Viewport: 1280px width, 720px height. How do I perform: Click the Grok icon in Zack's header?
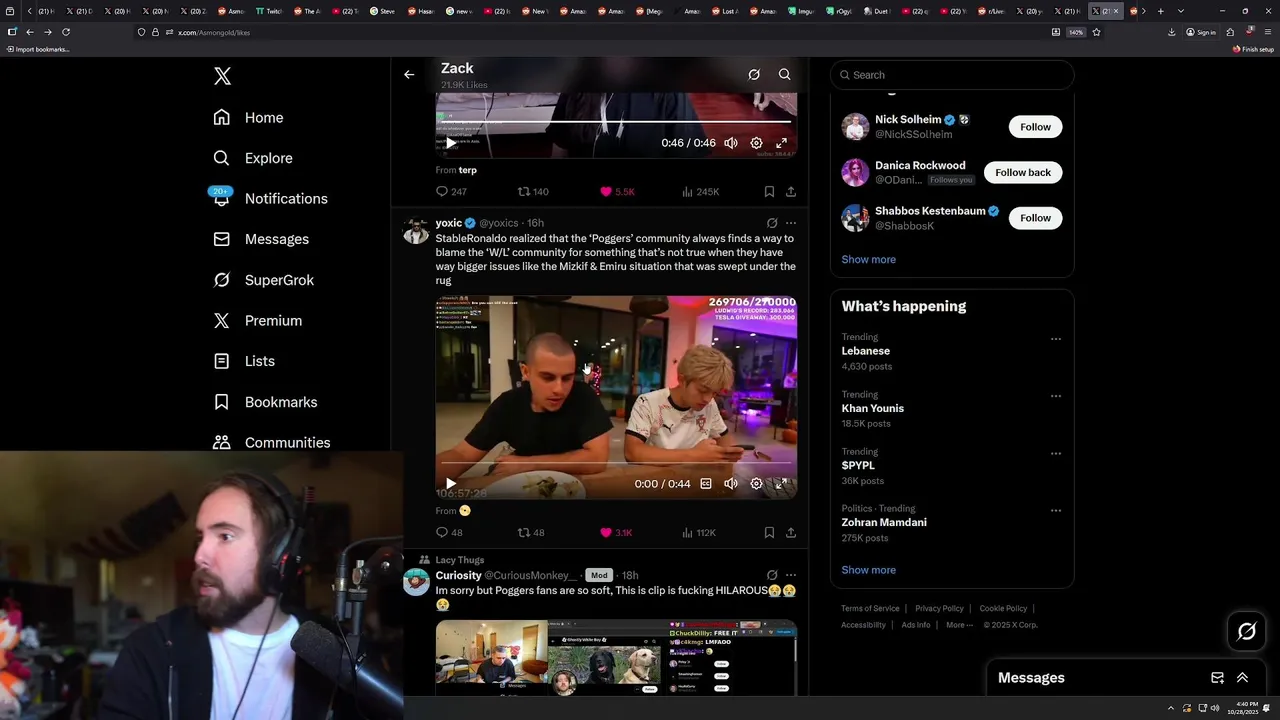coord(754,74)
